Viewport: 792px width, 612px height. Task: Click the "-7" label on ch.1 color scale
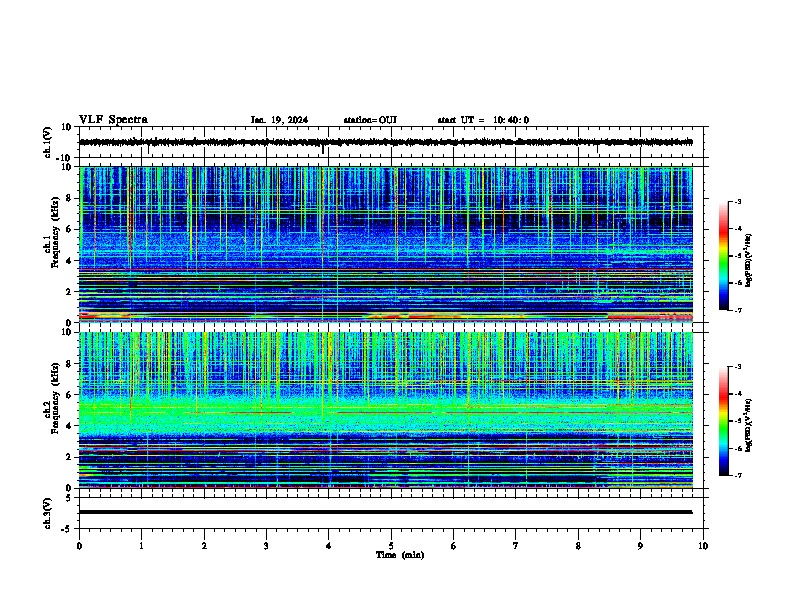click(738, 310)
